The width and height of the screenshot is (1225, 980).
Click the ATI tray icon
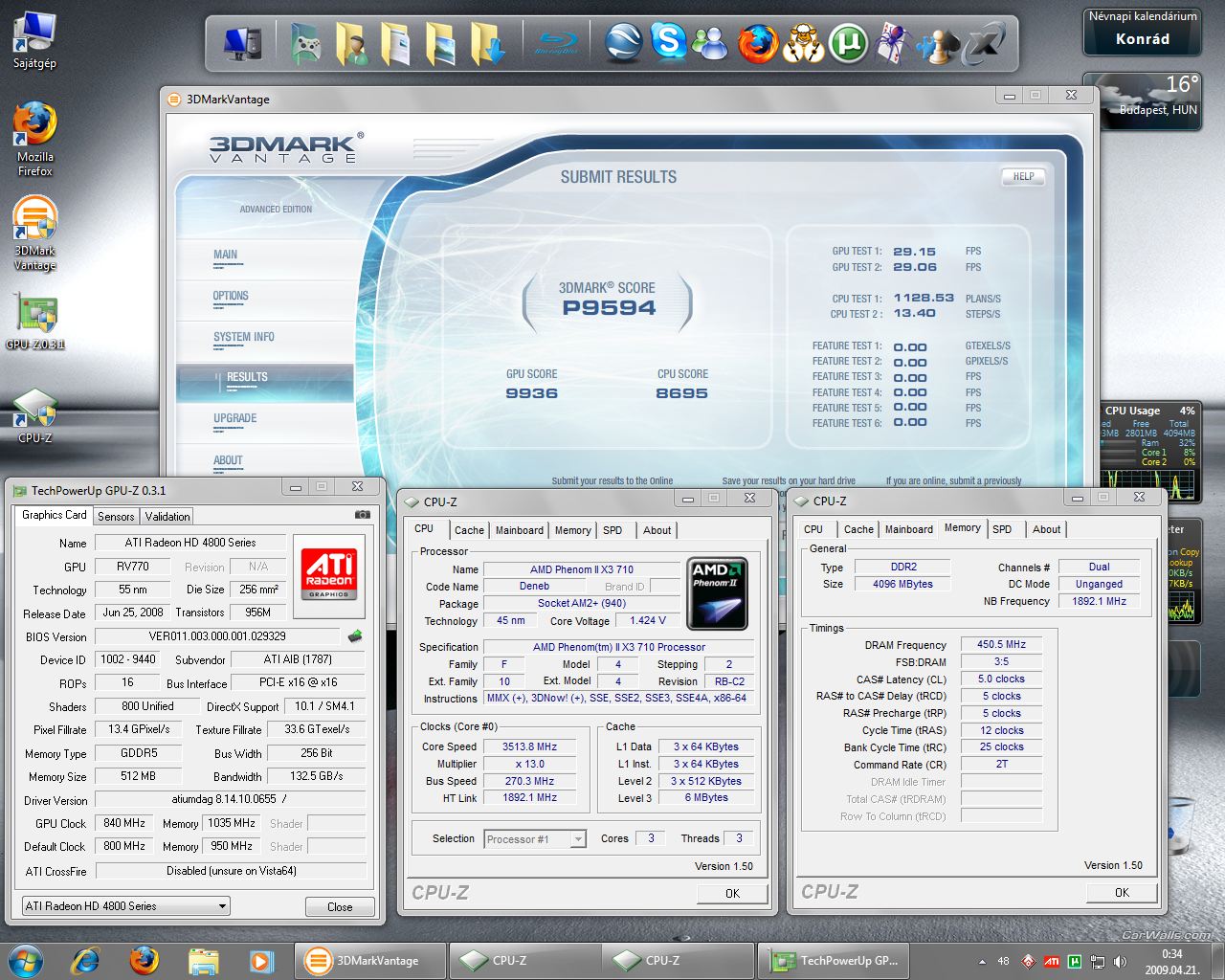click(x=1052, y=962)
